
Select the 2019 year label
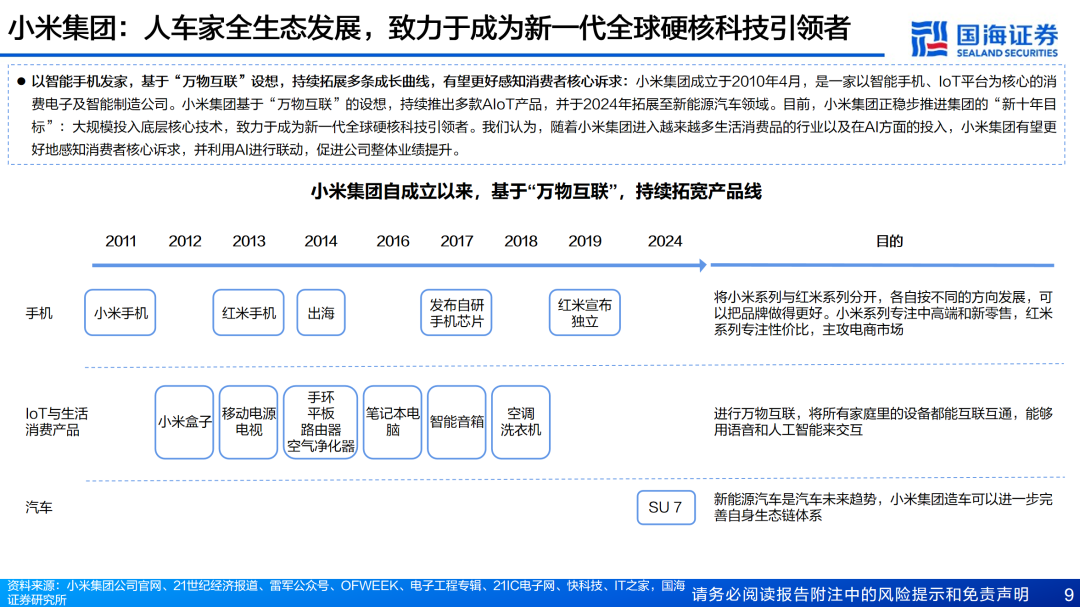tap(585, 241)
